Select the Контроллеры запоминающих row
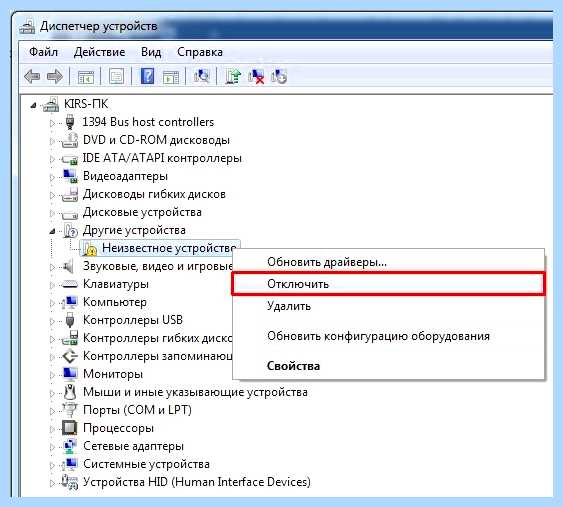Image resolution: width=563 pixels, height=507 pixels. pyautogui.click(x=158, y=356)
